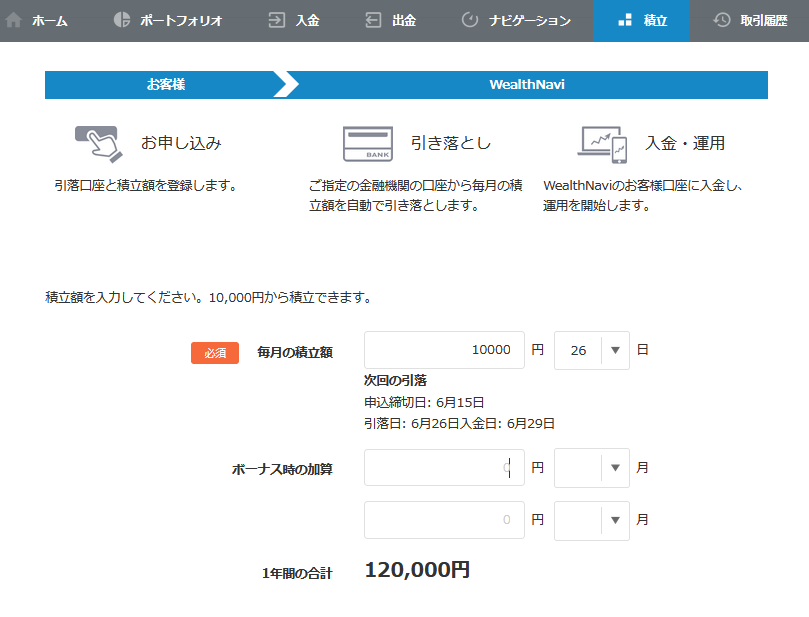Open the withdrawal day dropdown showing 26
The height and width of the screenshot is (617, 809).
[x=592, y=350]
